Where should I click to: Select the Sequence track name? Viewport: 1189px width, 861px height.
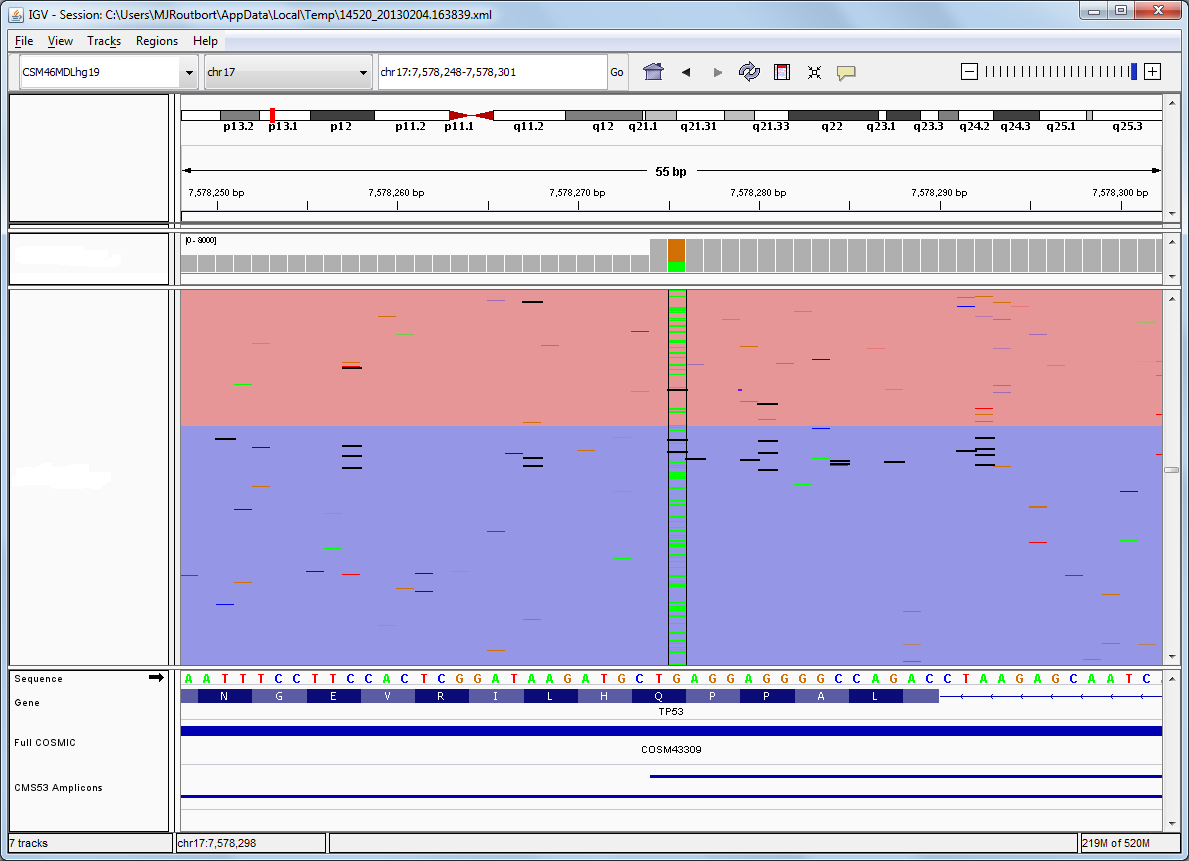[38, 679]
